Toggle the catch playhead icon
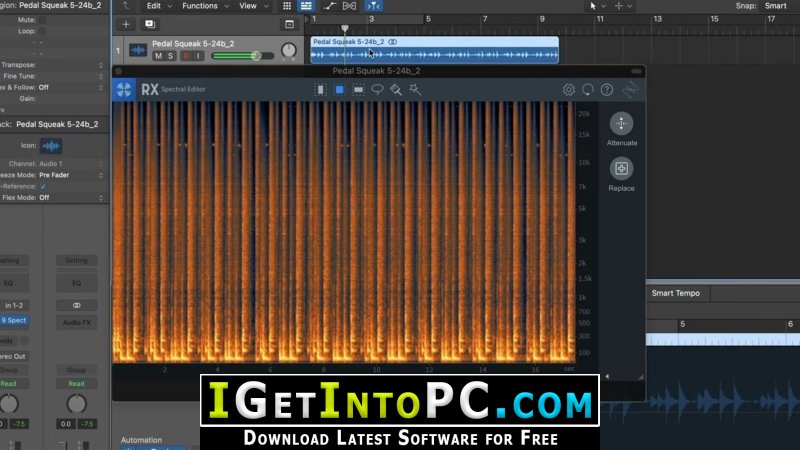The width and height of the screenshot is (800, 450). [x=373, y=6]
